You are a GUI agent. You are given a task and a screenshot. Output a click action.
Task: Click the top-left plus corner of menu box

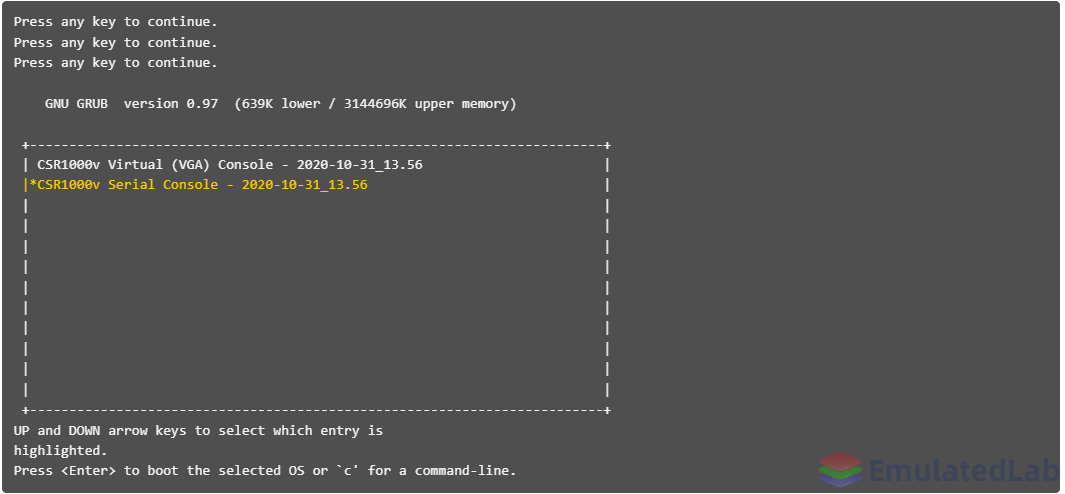[x=26, y=145]
